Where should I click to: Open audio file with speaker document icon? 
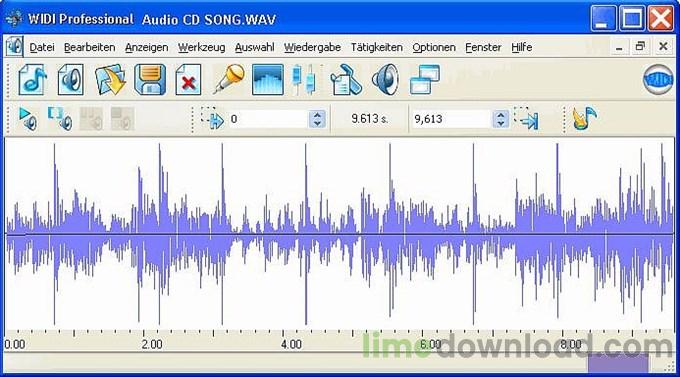71,80
